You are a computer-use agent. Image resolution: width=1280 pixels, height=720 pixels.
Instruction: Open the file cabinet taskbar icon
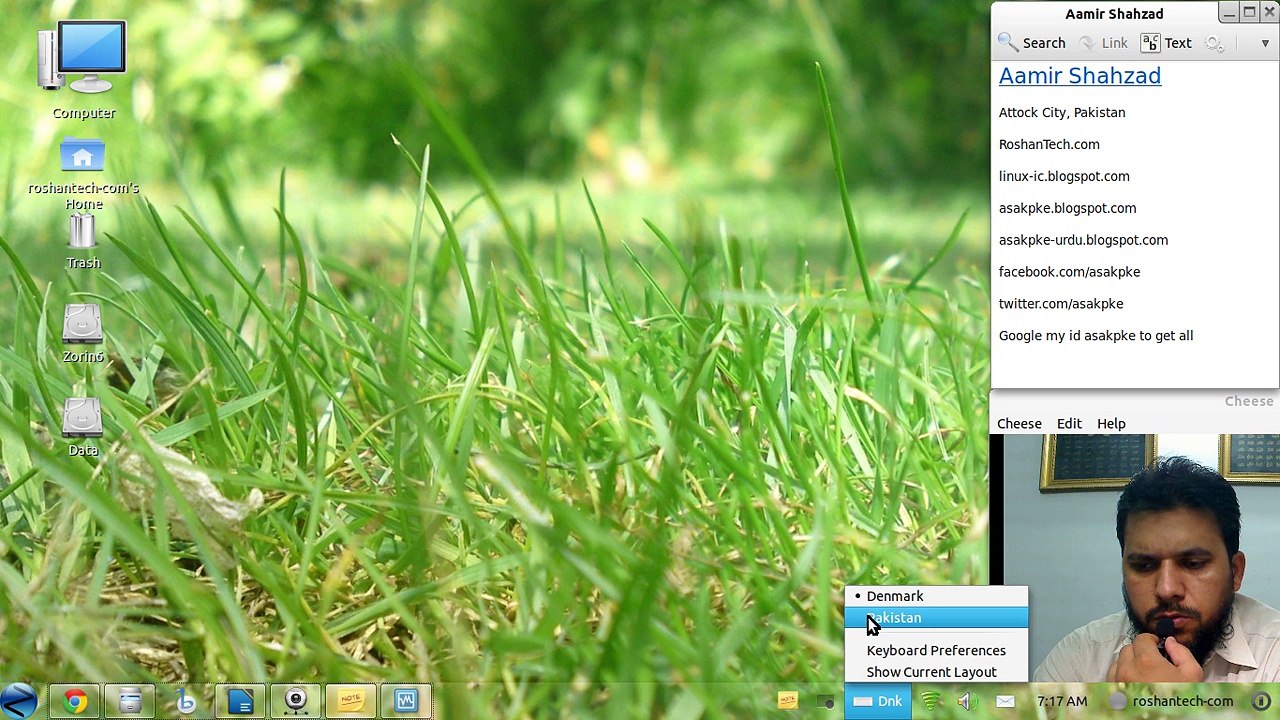click(x=130, y=702)
